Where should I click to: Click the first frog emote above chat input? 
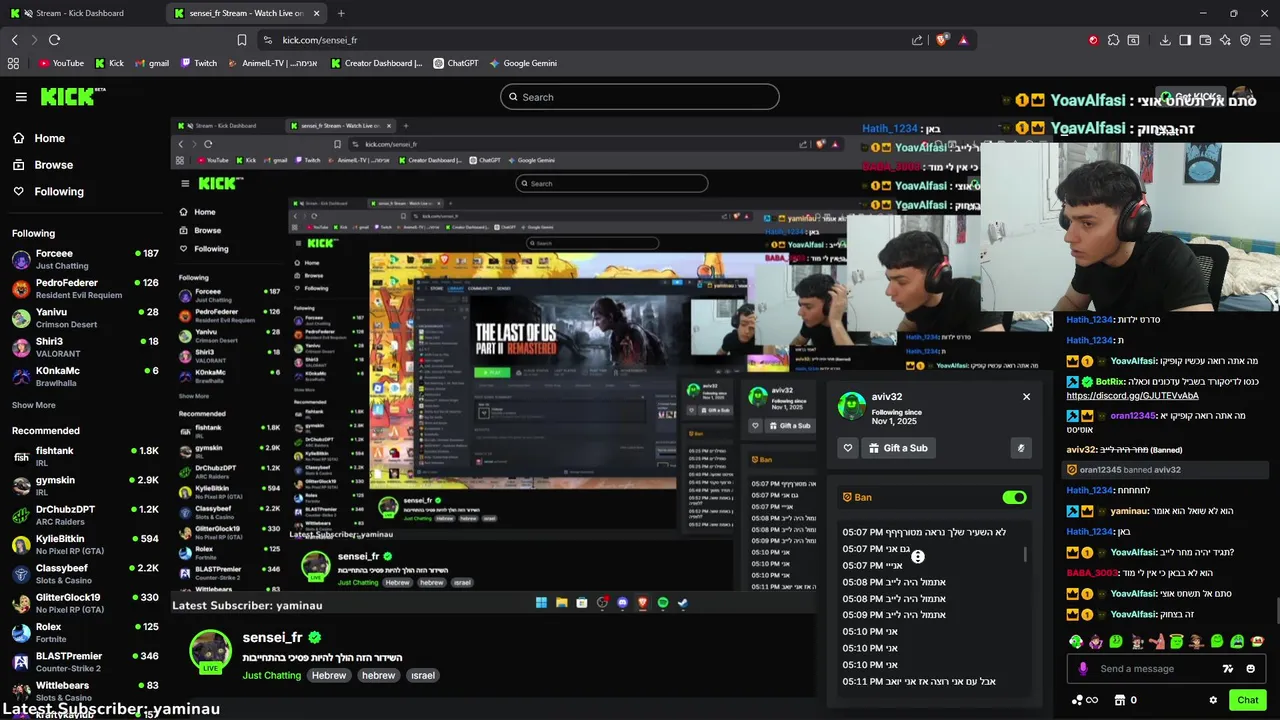point(1076,641)
